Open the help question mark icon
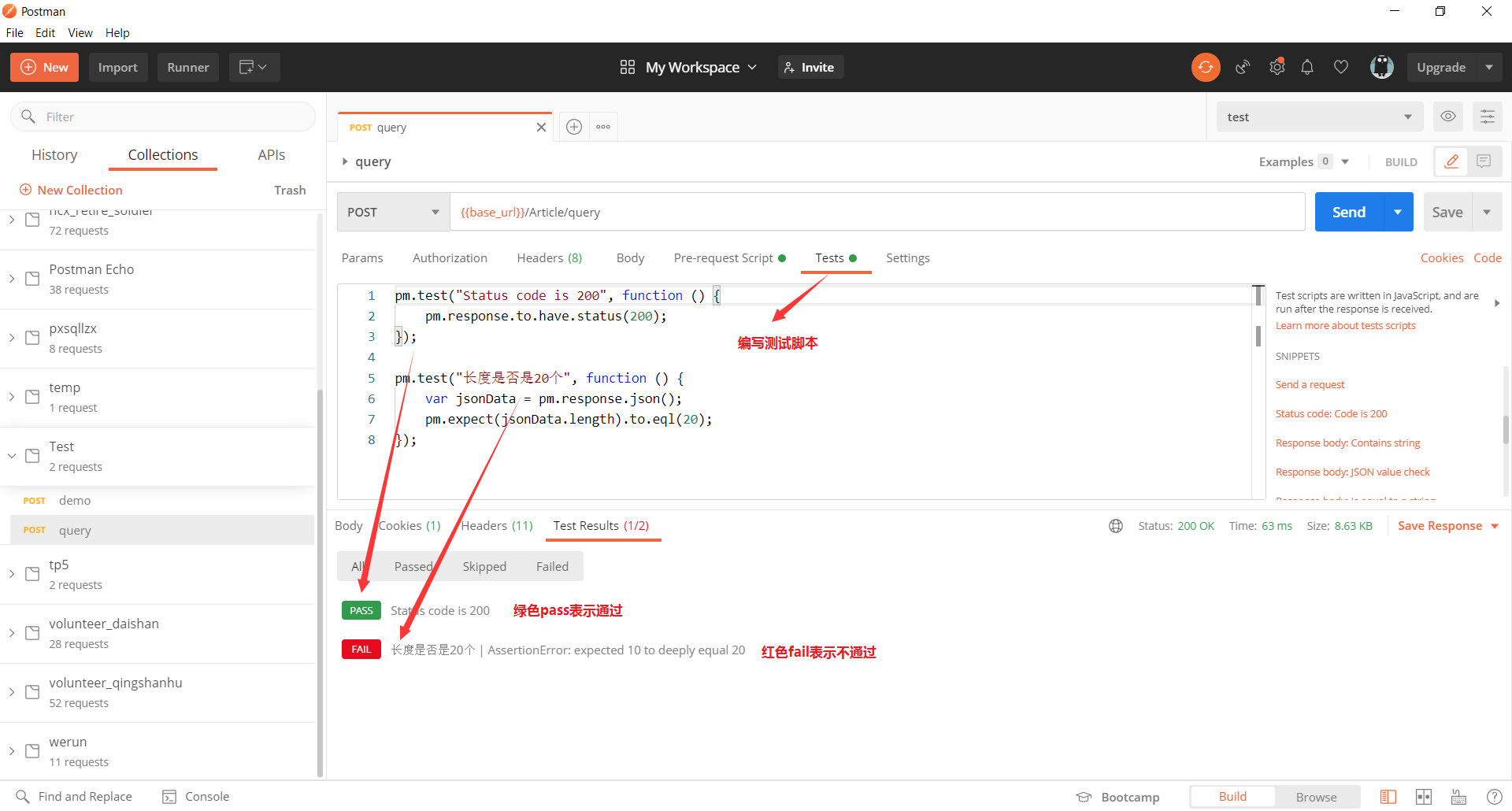The image size is (1512, 811). (x=1494, y=797)
